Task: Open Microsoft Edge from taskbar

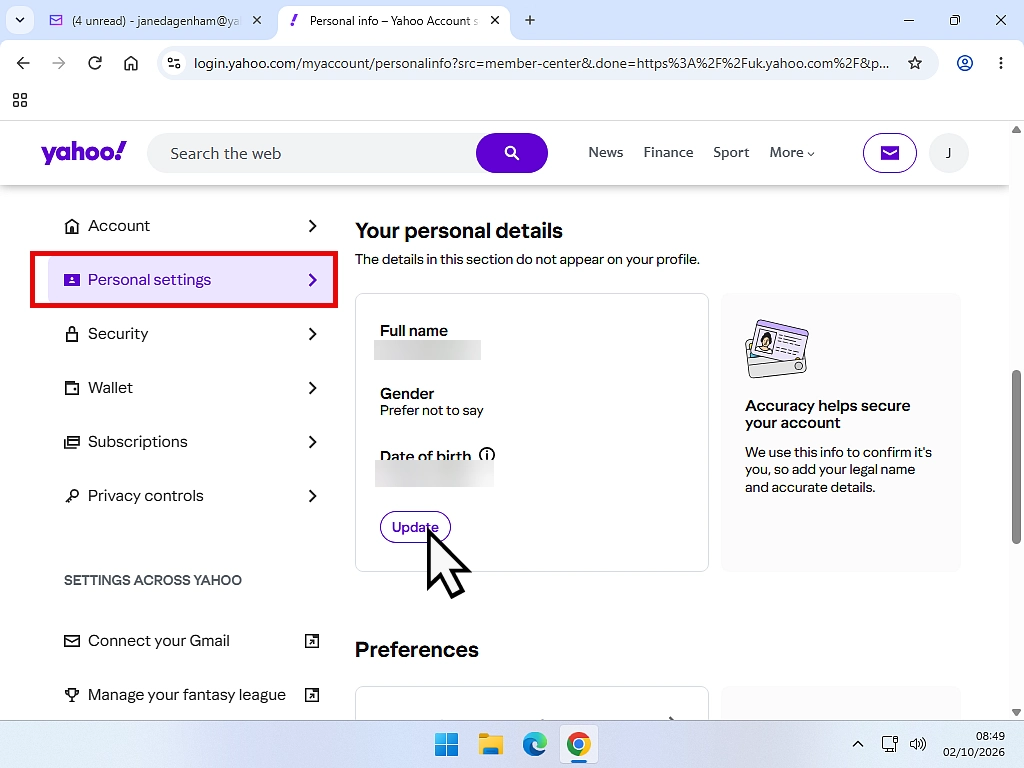Action: tap(534, 744)
